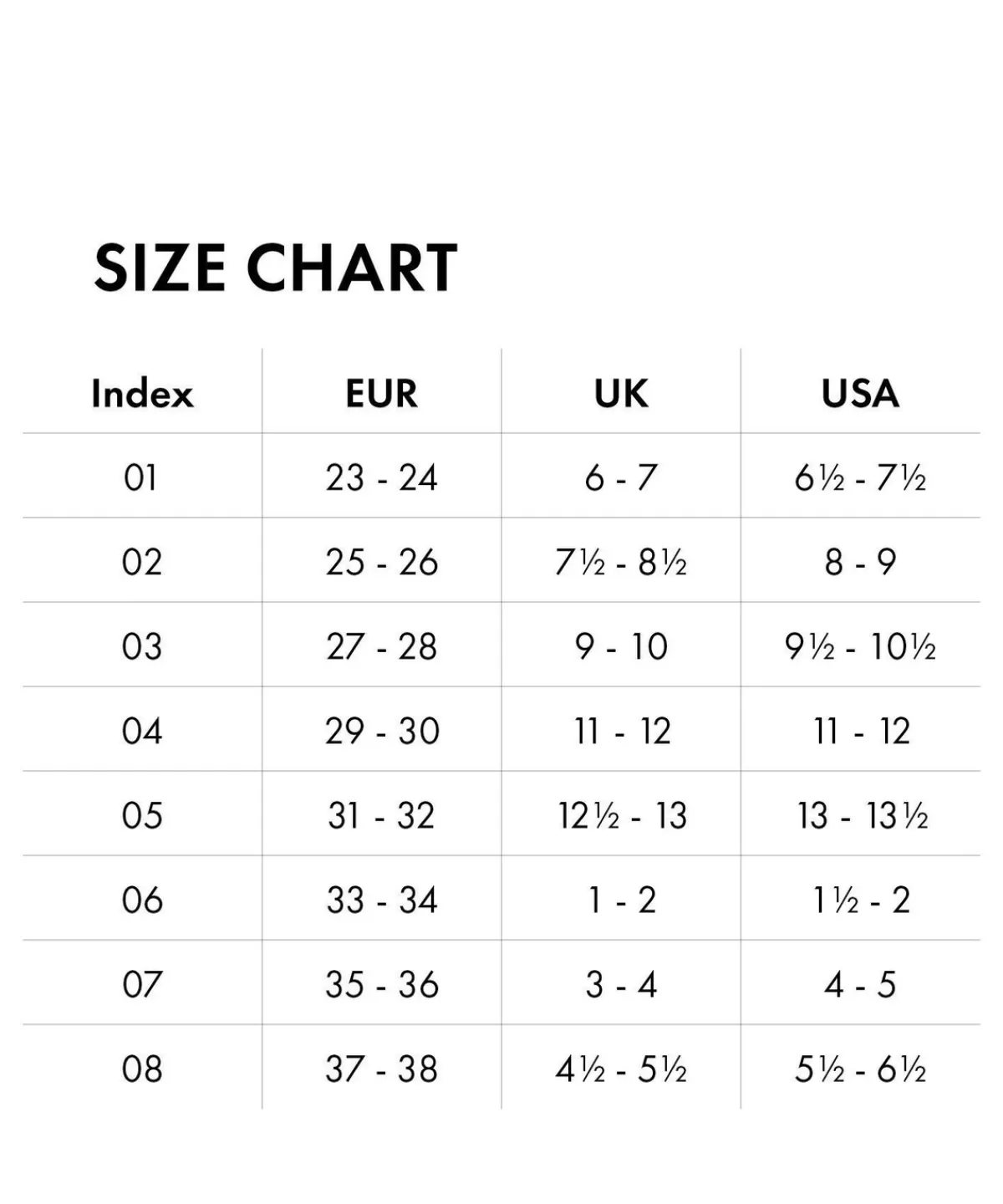Click EUR size 33 - 34 cell
Image resolution: width=1003 pixels, height=1204 pixels.
382,900
